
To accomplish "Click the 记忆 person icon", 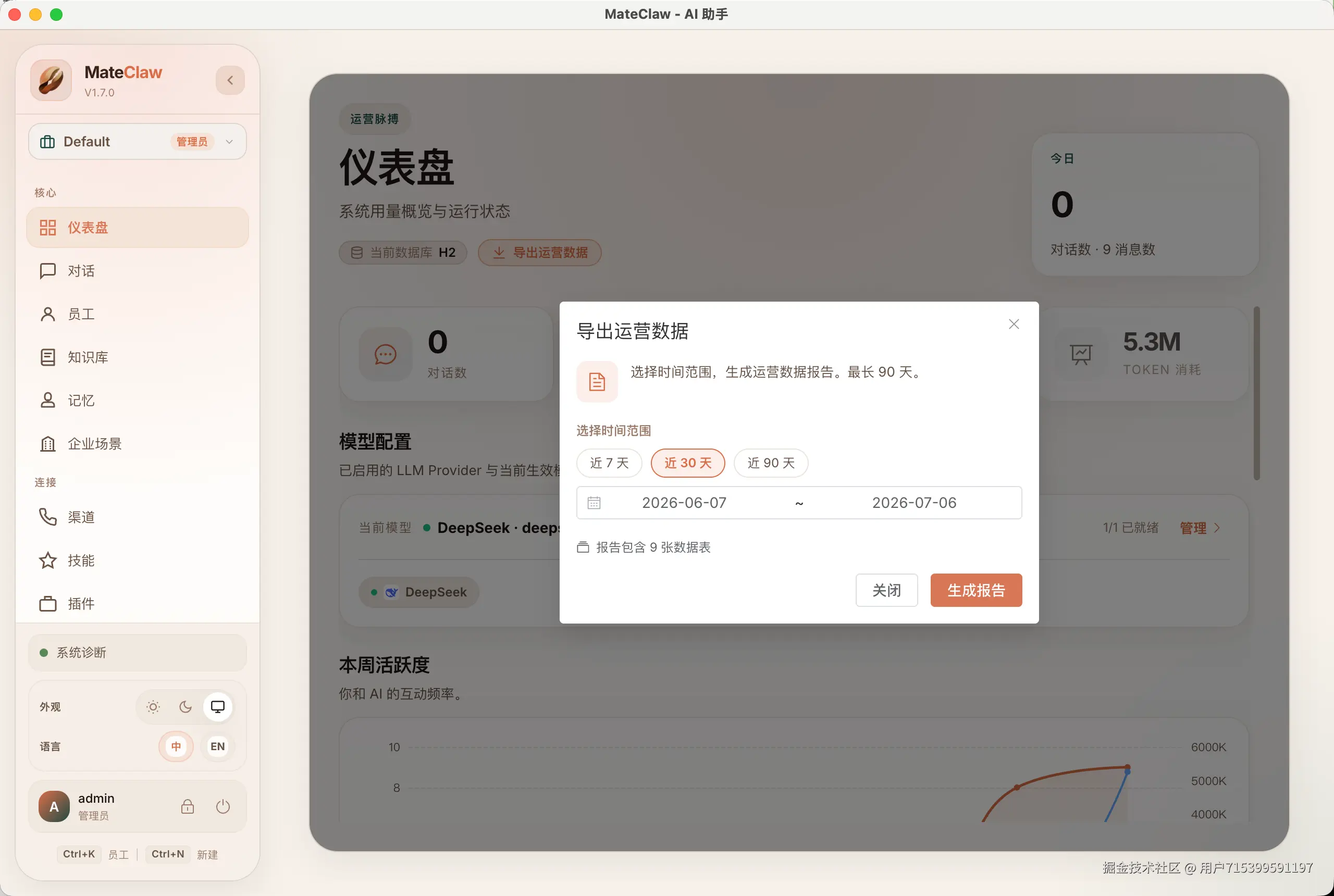I will pos(47,400).
